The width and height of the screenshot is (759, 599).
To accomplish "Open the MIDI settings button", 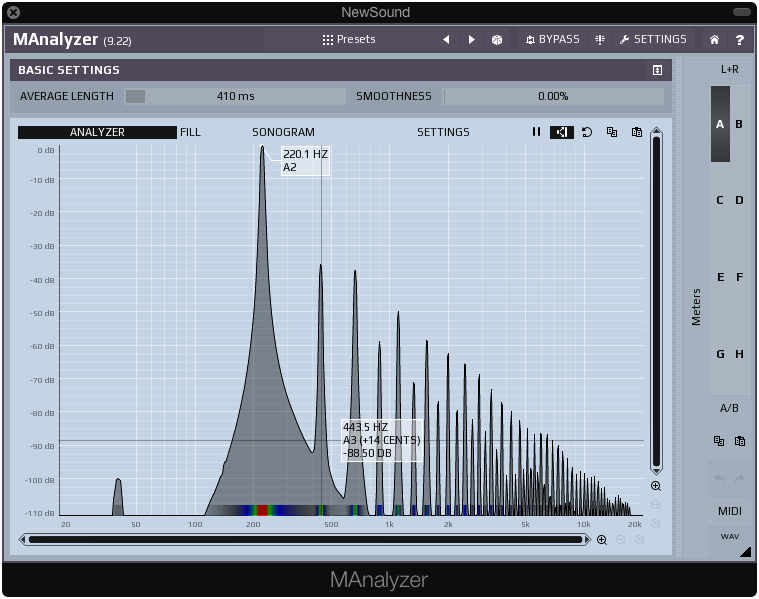I will [729, 511].
